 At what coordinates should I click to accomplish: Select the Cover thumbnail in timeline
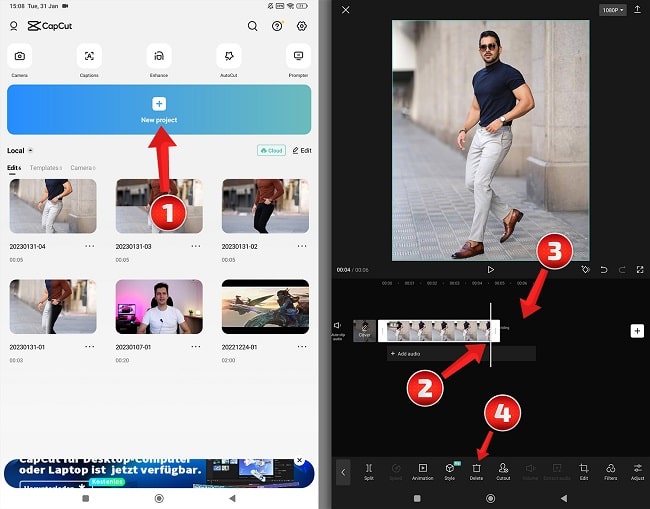pyautogui.click(x=364, y=331)
